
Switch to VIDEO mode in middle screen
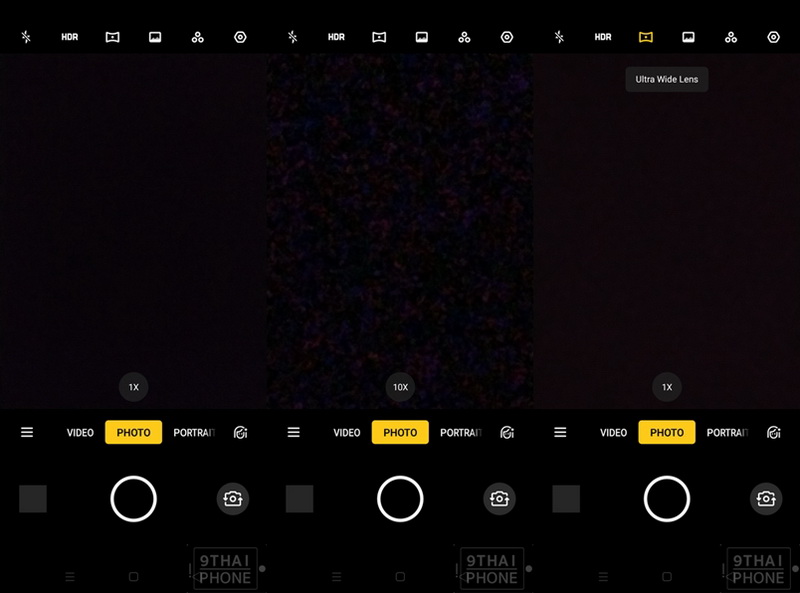[347, 433]
